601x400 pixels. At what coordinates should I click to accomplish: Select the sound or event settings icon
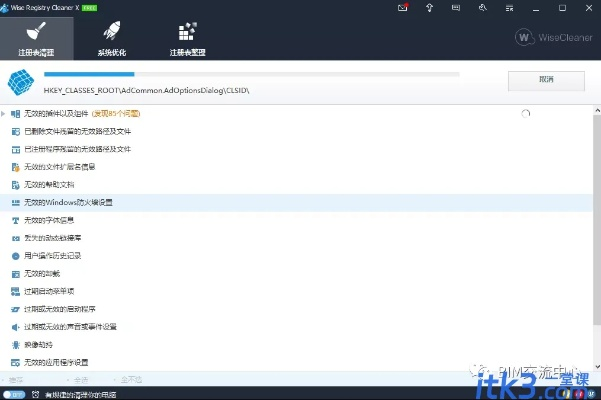(x=15, y=326)
